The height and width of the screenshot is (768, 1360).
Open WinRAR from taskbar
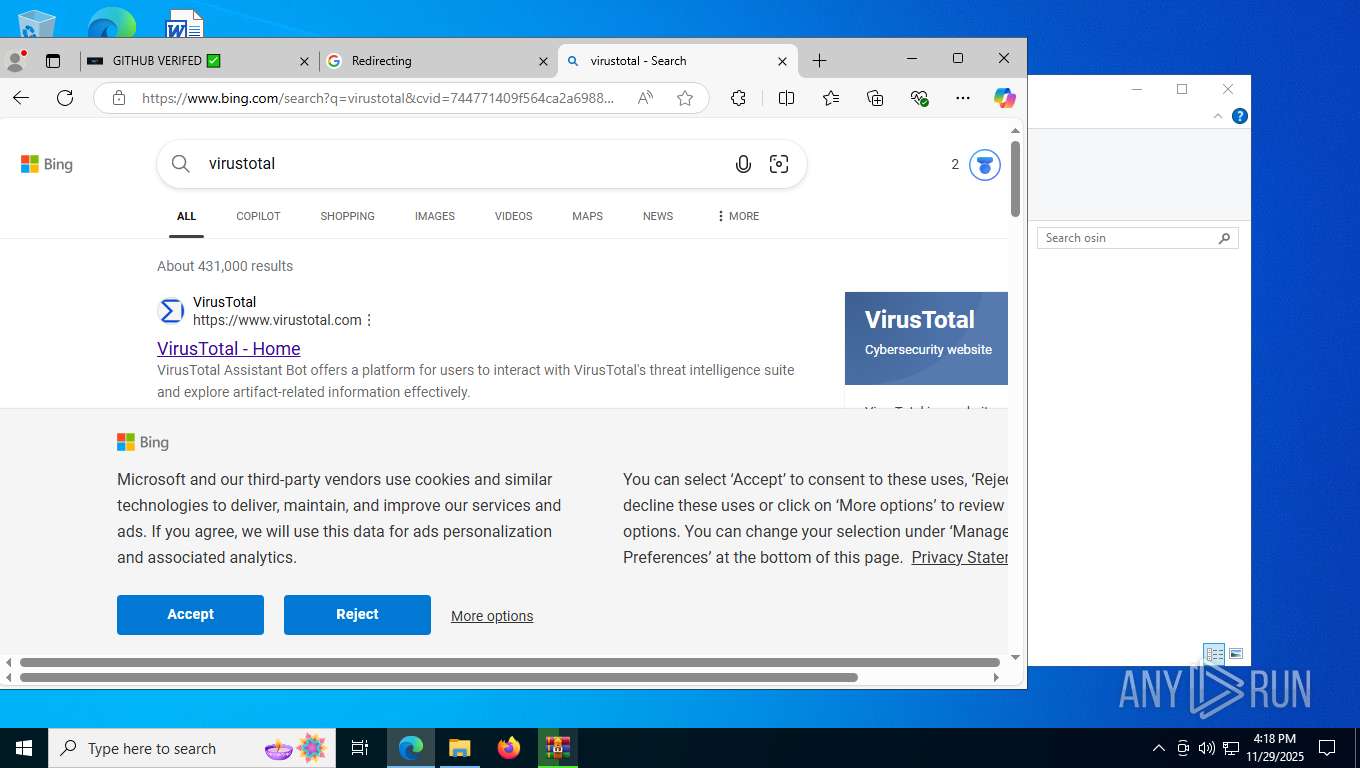pyautogui.click(x=558, y=748)
